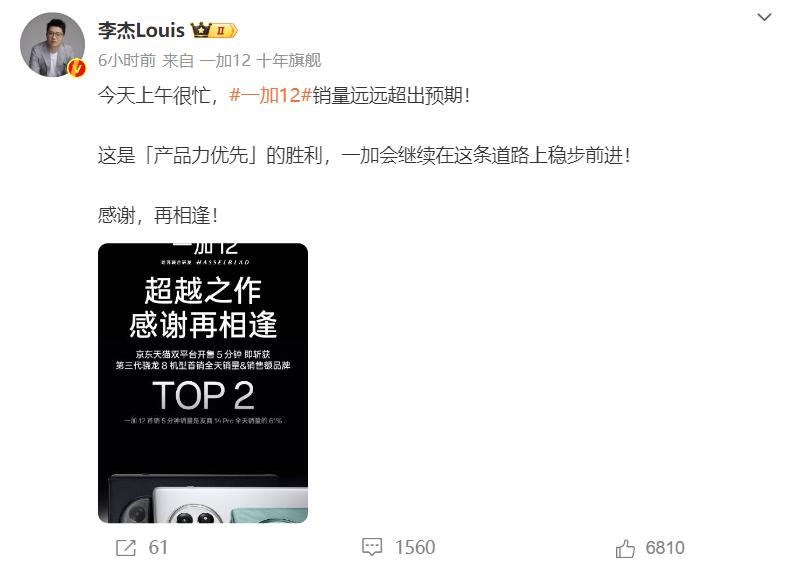Click the 6810 likes count
This screenshot has width=797, height=567.
(665, 548)
